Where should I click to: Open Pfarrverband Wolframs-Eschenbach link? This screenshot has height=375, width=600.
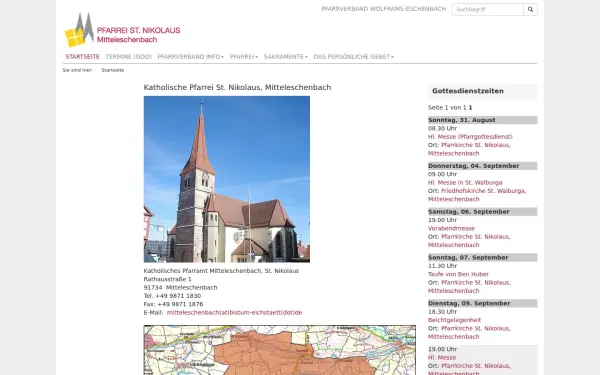pyautogui.click(x=383, y=9)
